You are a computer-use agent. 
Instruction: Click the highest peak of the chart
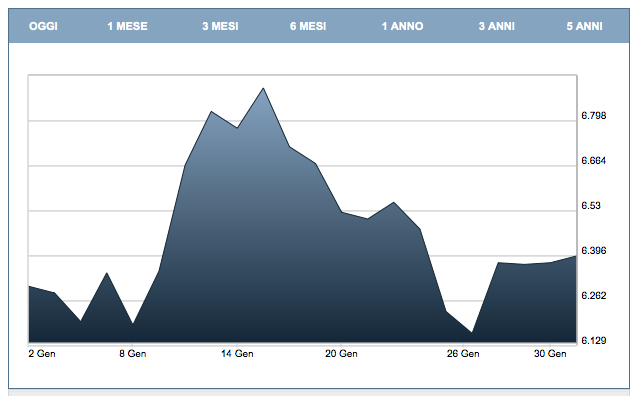tap(263, 88)
